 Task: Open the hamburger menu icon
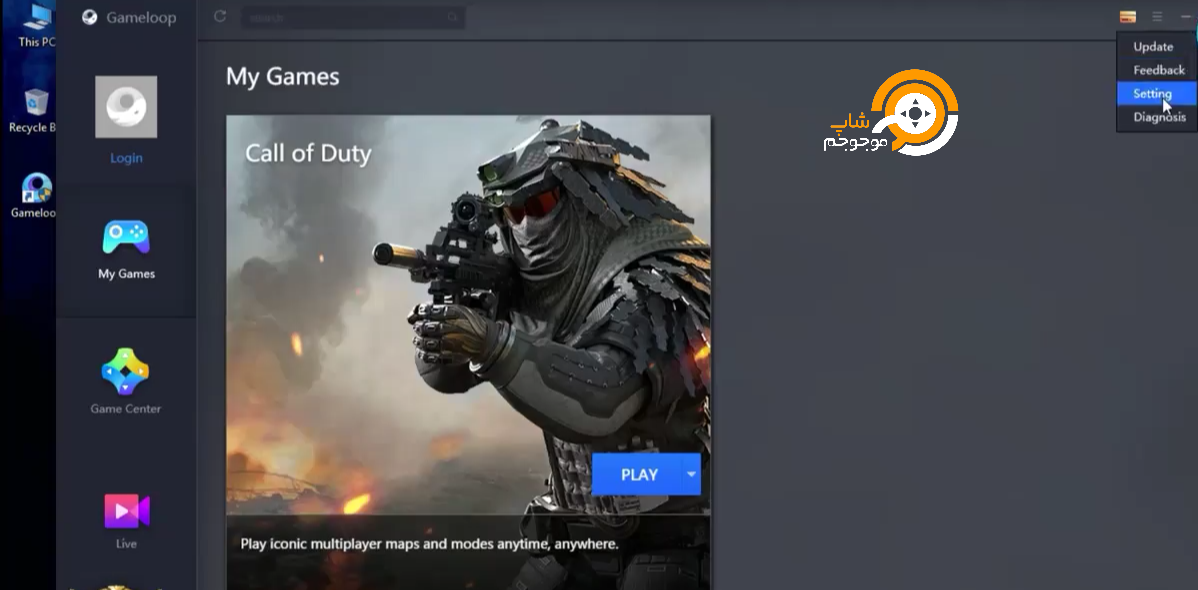(1157, 16)
